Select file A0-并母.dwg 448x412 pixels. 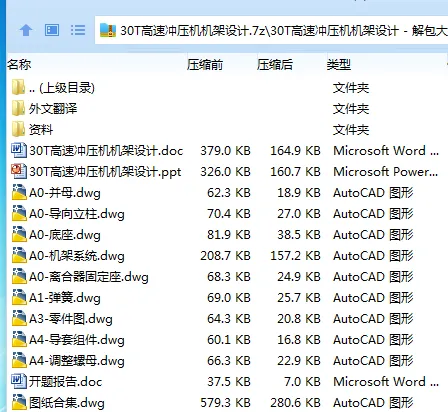click(x=65, y=193)
